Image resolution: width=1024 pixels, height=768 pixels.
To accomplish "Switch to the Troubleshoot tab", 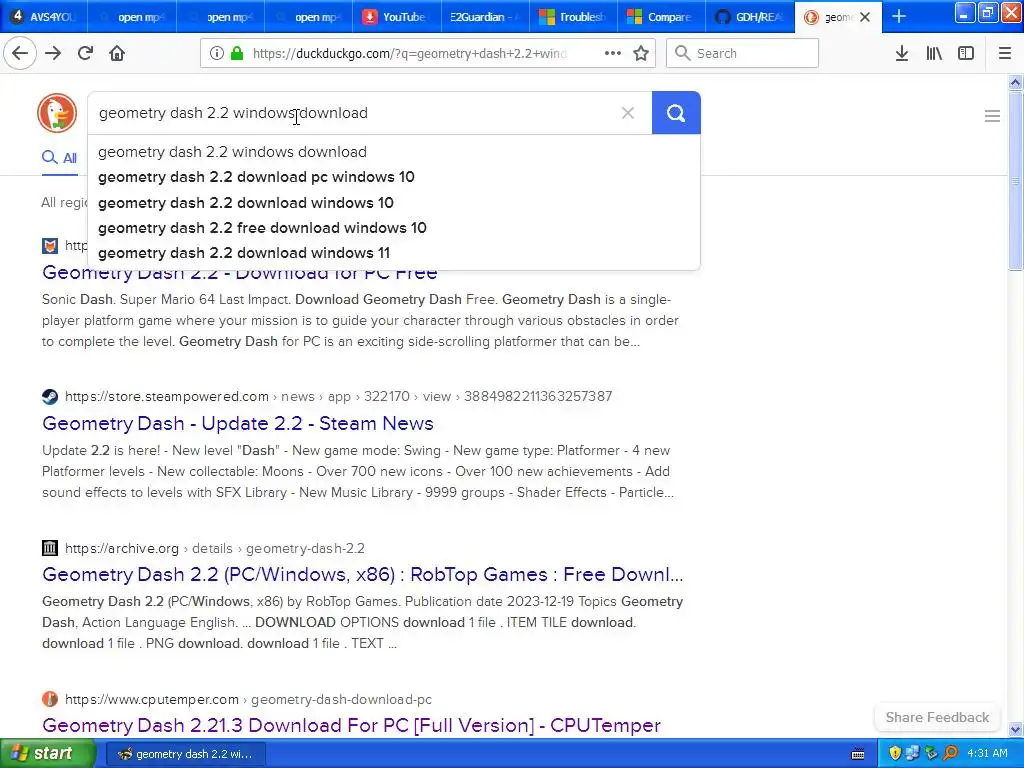I will click(x=573, y=17).
